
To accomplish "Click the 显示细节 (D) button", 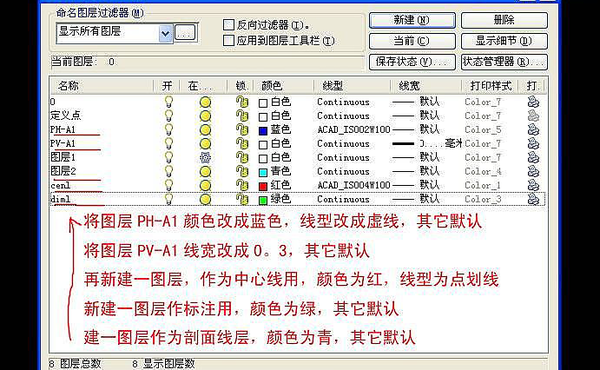I will (x=504, y=41).
